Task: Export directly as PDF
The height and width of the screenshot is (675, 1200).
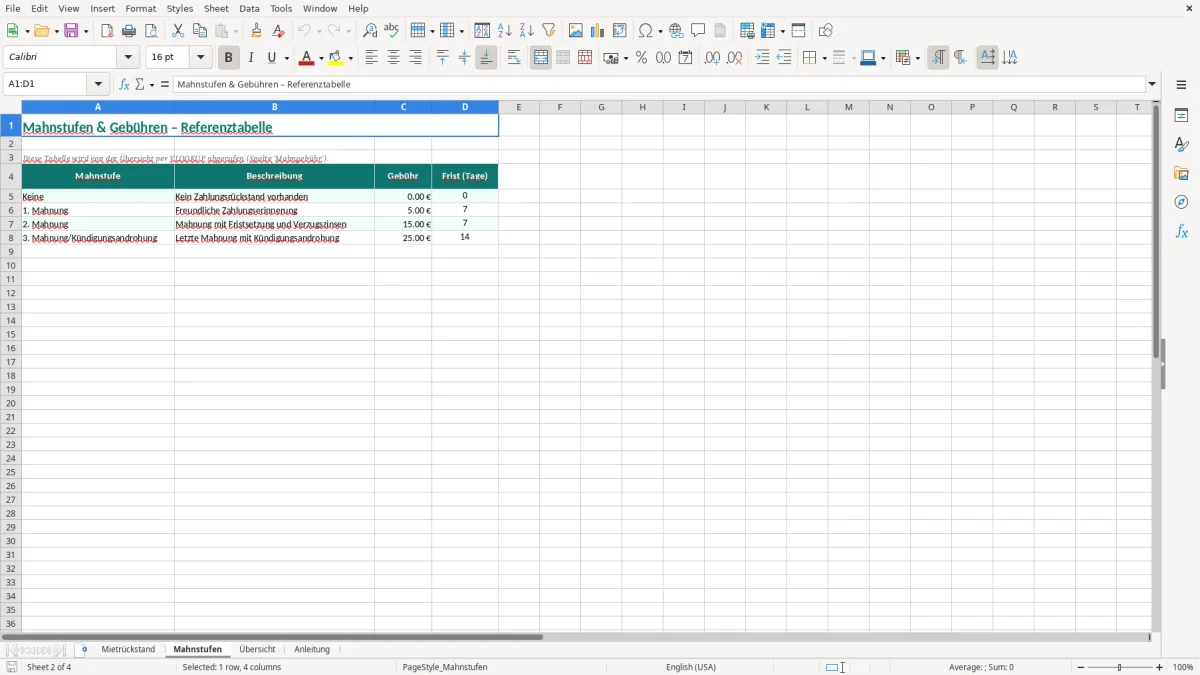Action: click(107, 31)
